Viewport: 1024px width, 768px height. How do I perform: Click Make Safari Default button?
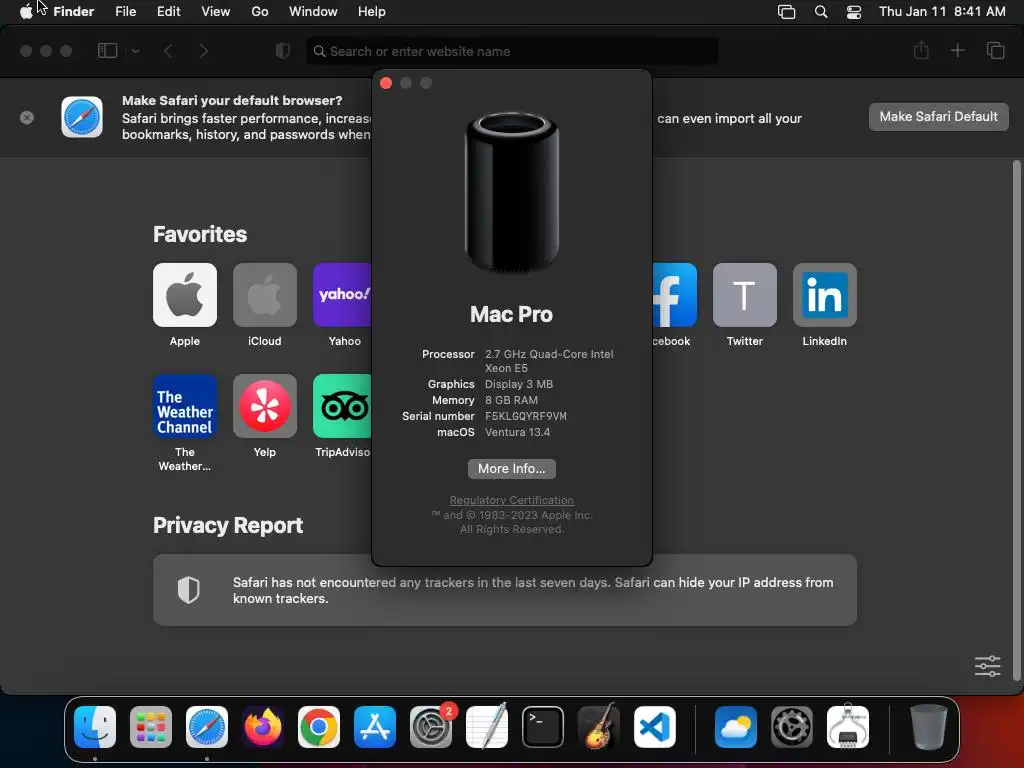tap(938, 117)
